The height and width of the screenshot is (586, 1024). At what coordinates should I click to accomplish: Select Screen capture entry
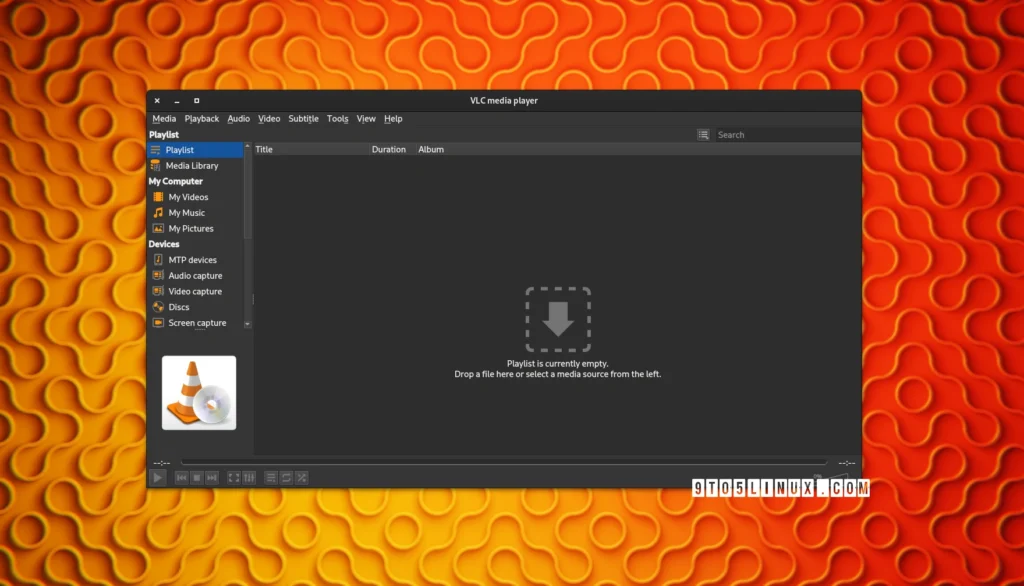pos(195,323)
